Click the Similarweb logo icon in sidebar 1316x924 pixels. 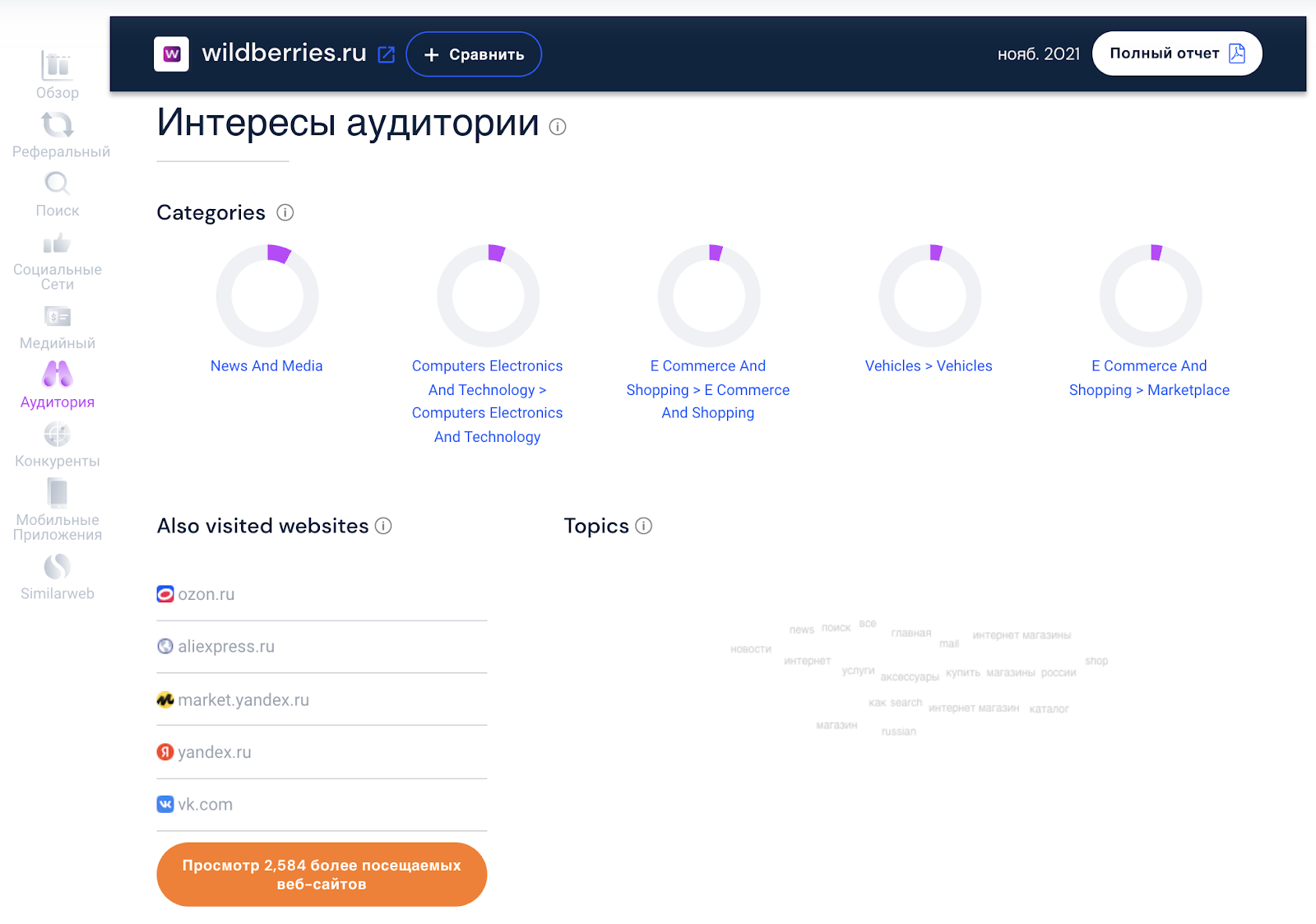point(58,566)
